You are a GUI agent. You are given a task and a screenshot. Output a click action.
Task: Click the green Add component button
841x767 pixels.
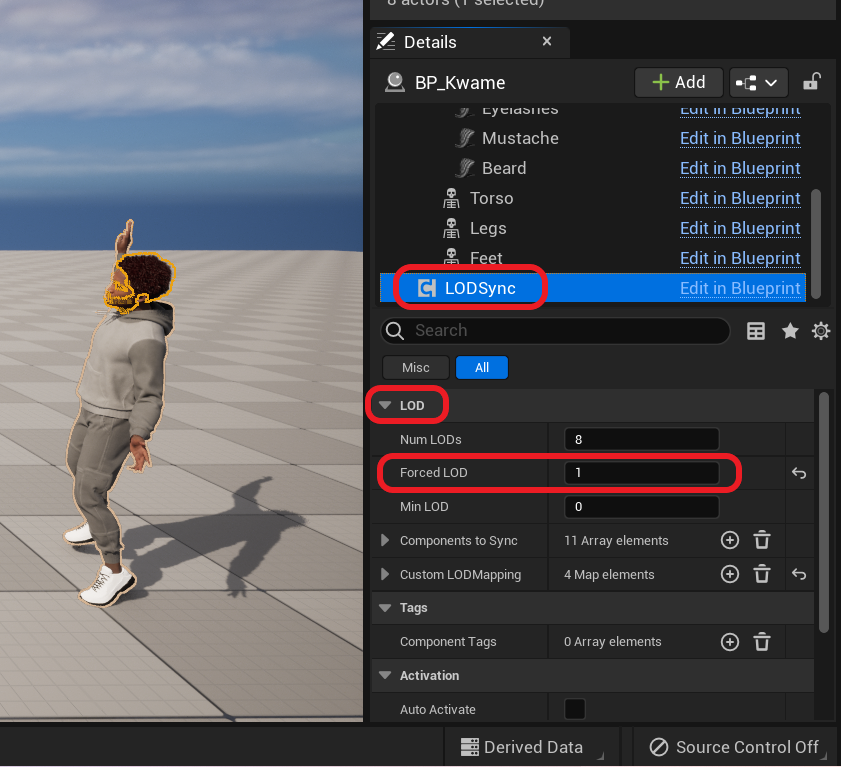click(678, 82)
